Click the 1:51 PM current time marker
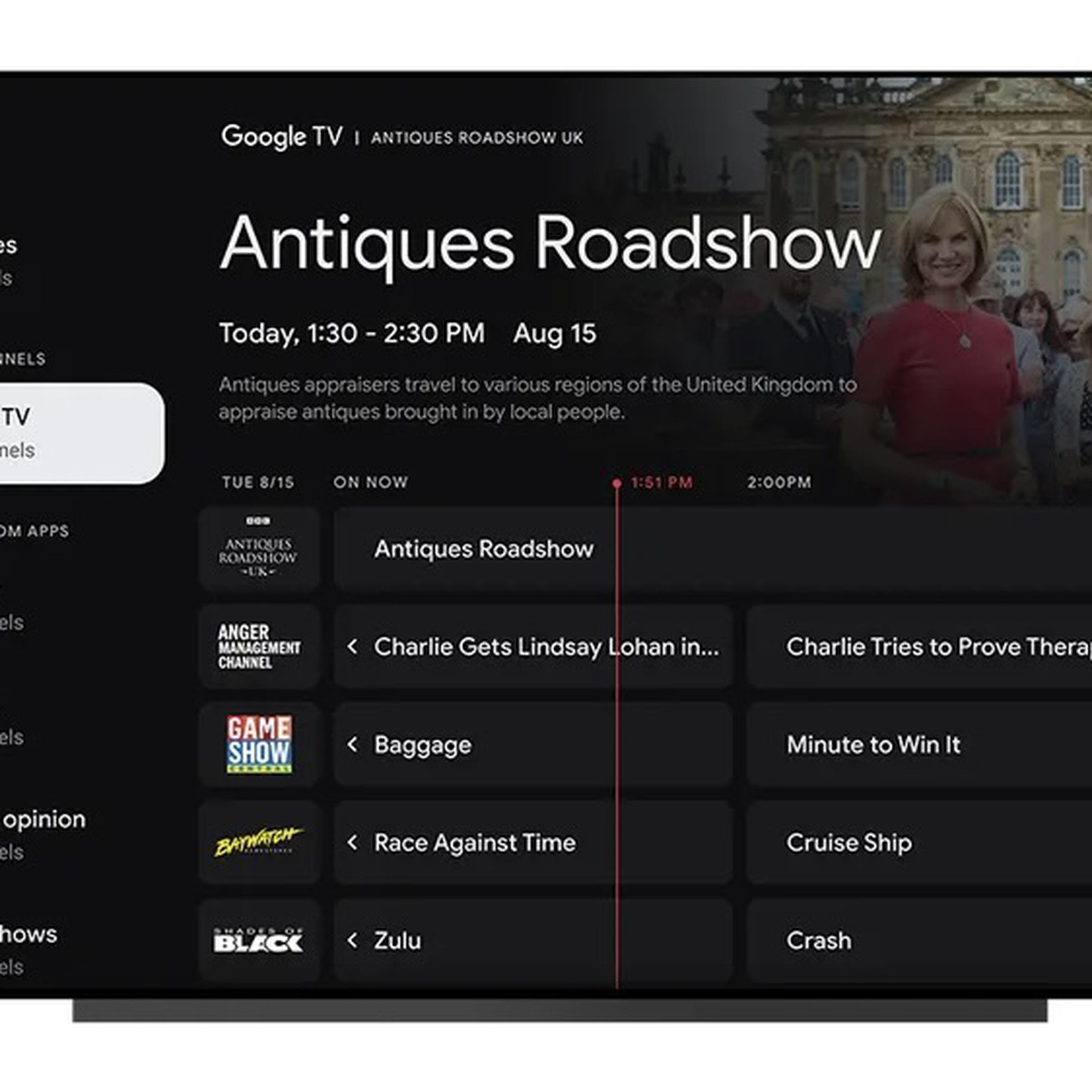This screenshot has width=1092, height=1092. (x=653, y=483)
